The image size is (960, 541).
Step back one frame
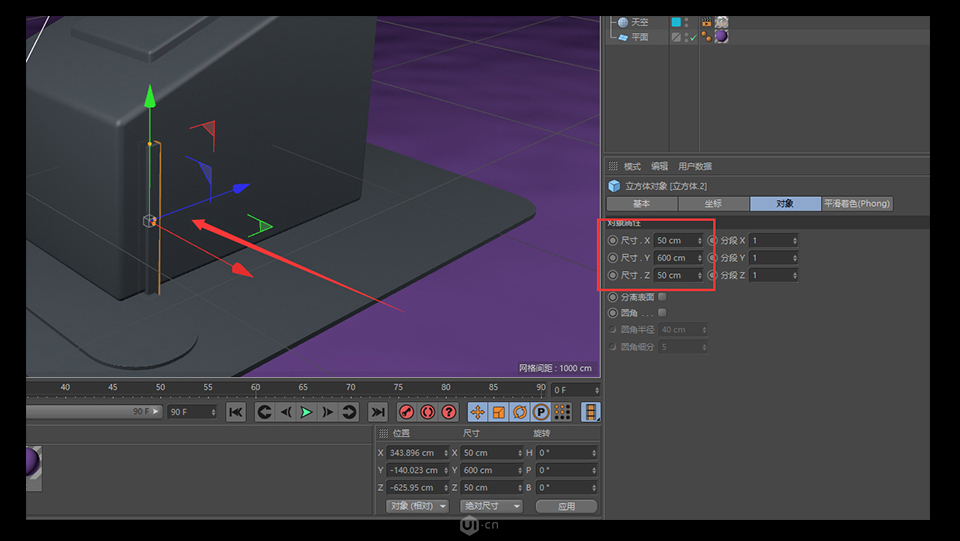coord(286,412)
